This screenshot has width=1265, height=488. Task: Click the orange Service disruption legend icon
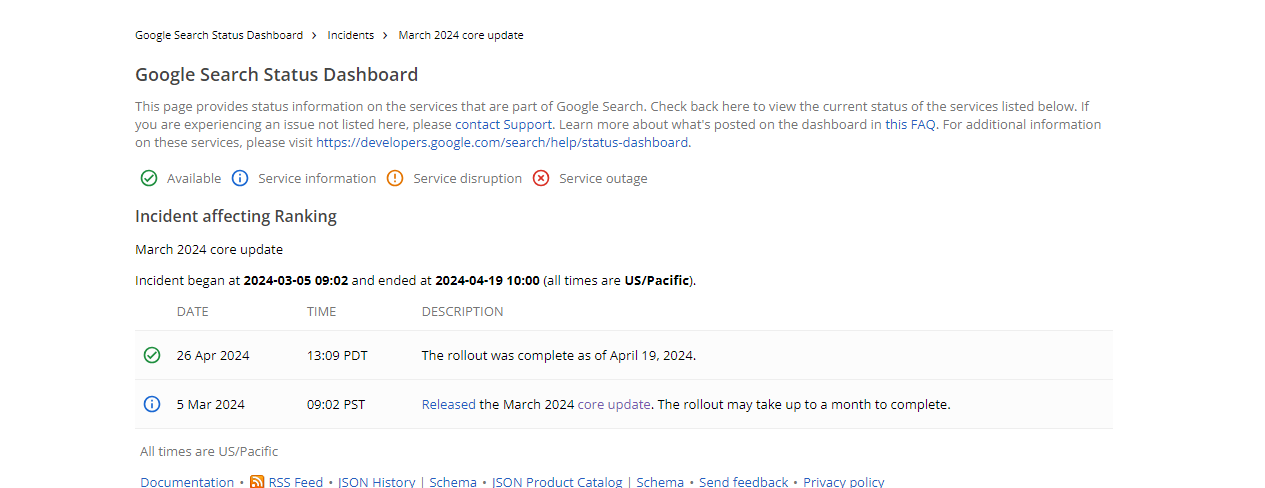(x=395, y=178)
